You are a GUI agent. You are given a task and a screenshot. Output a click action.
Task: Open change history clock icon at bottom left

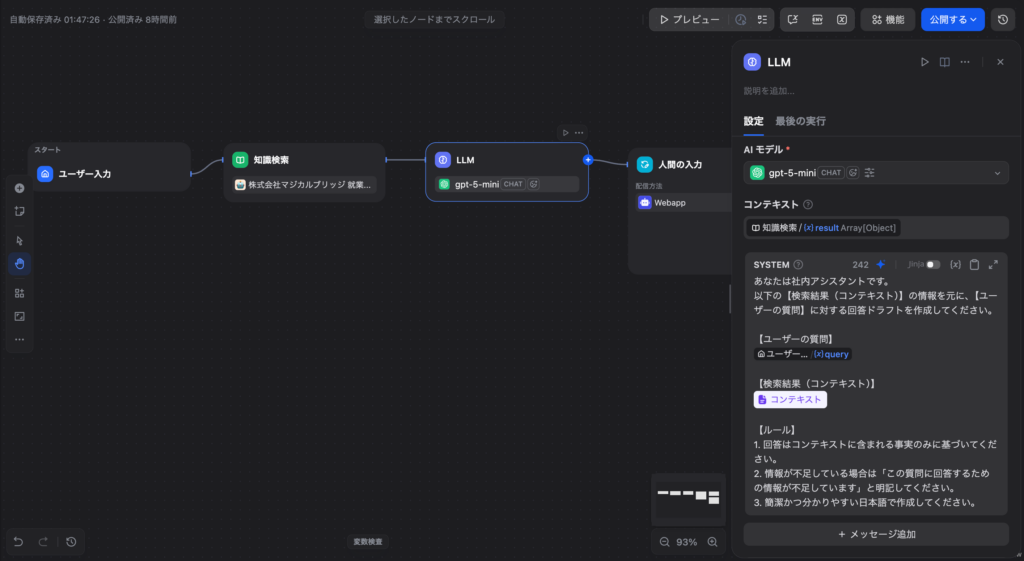[x=71, y=541]
